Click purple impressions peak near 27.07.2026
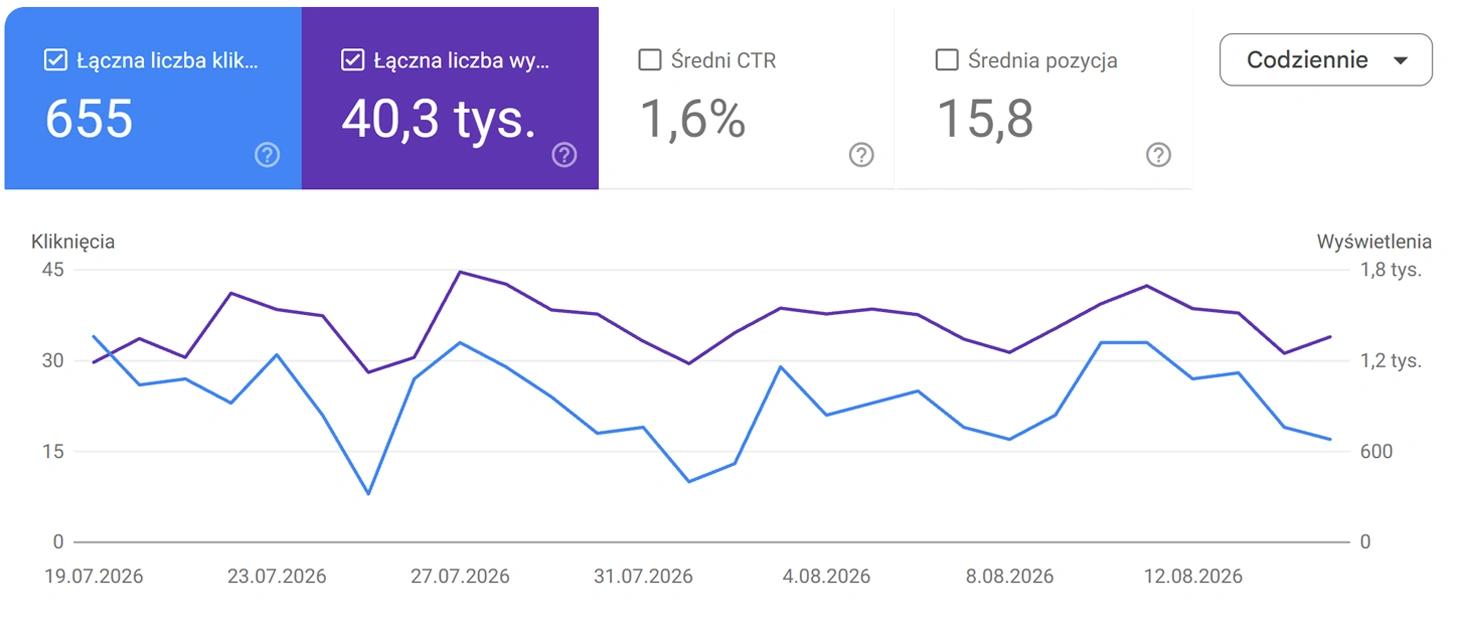Image resolution: width=1462 pixels, height=636 pixels. point(459,271)
